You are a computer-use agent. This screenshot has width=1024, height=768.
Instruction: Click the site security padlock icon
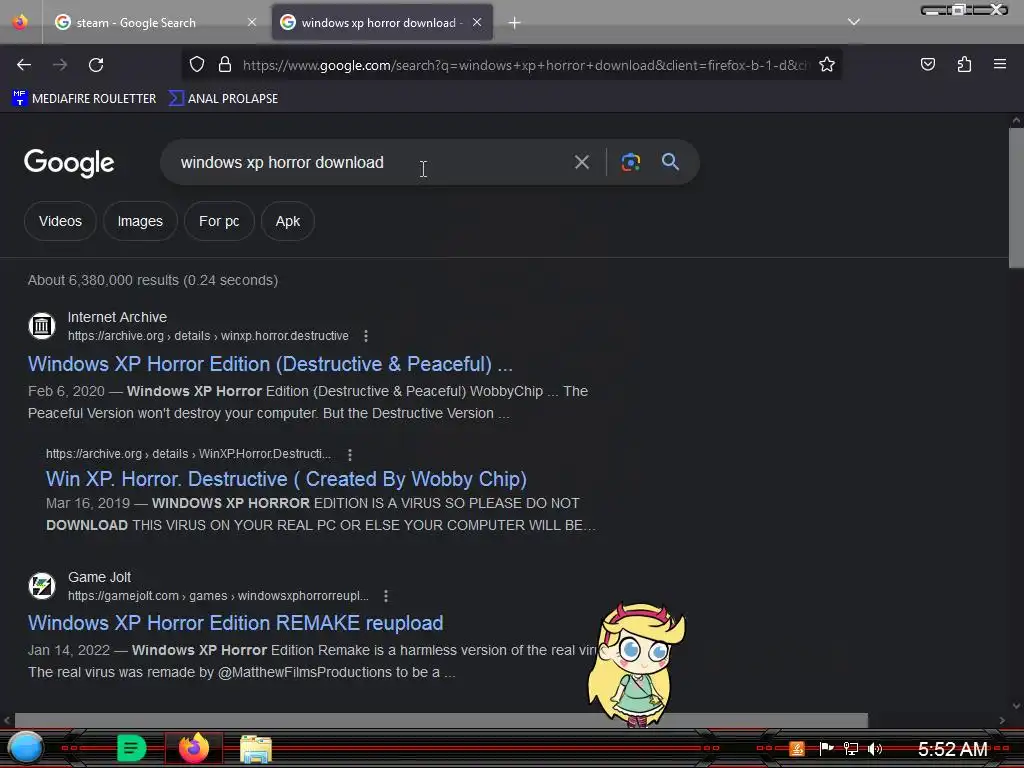click(x=225, y=64)
